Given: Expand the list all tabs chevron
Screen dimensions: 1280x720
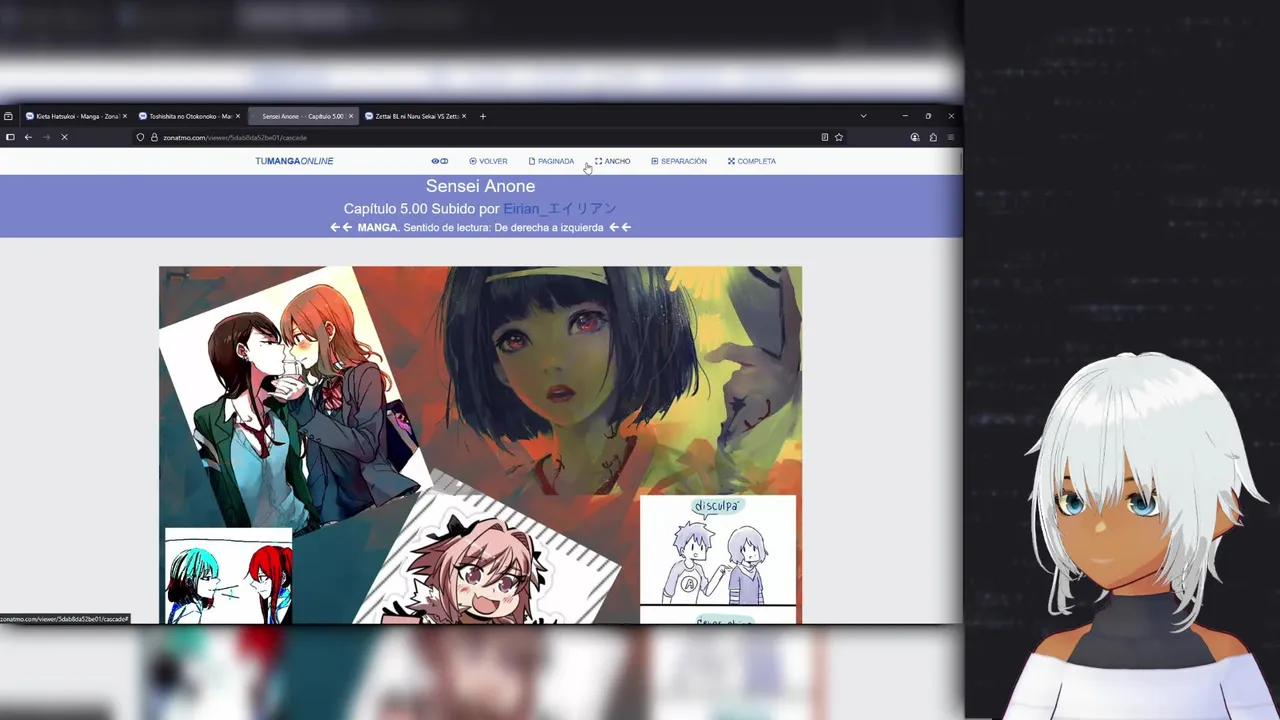Looking at the screenshot, I should 864,116.
